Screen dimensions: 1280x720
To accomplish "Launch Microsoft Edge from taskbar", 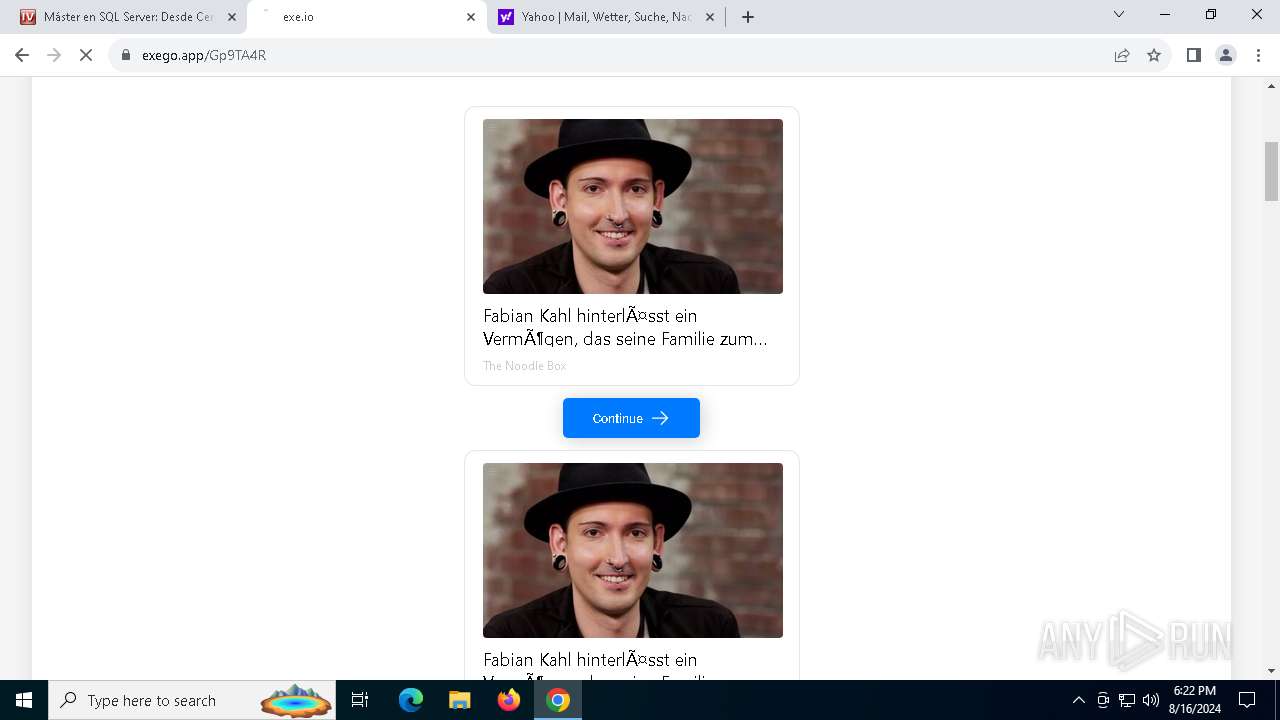I will click(x=411, y=700).
